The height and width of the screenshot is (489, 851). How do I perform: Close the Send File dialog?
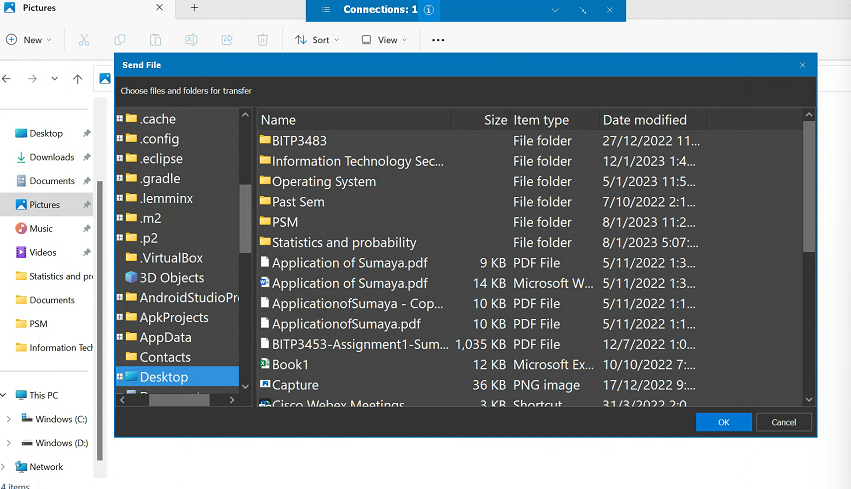pos(802,65)
